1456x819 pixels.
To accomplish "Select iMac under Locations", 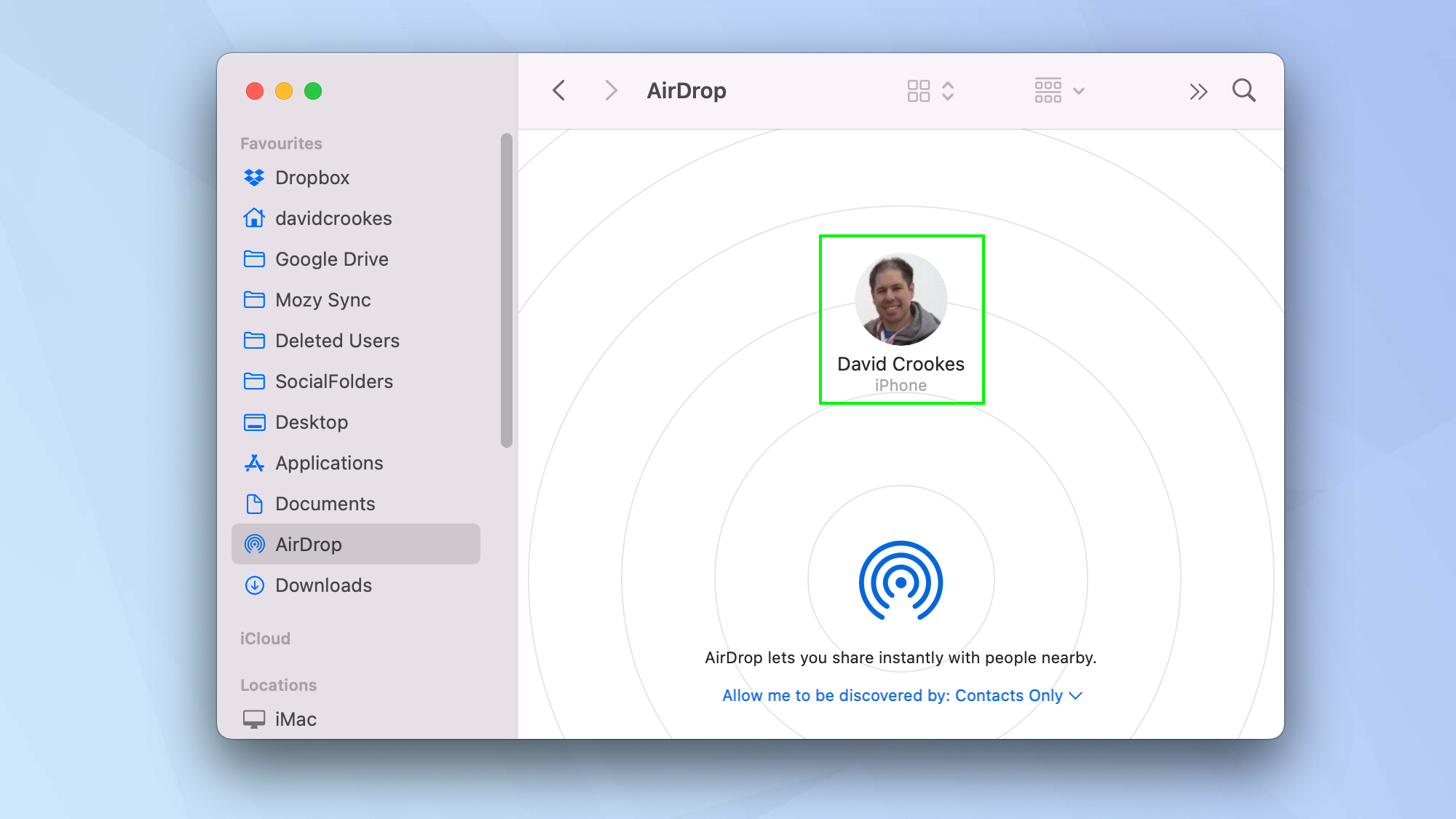I will point(297,718).
